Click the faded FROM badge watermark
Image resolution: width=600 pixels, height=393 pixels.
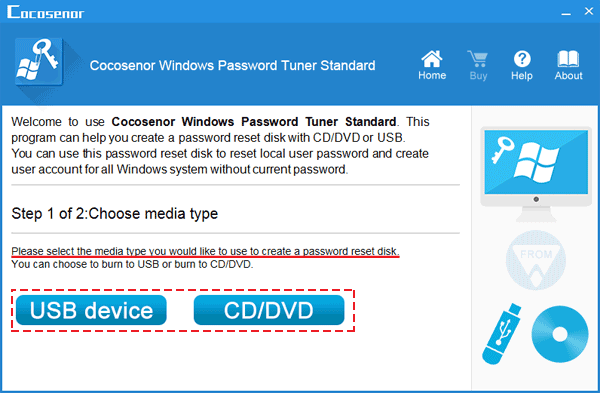click(x=536, y=260)
